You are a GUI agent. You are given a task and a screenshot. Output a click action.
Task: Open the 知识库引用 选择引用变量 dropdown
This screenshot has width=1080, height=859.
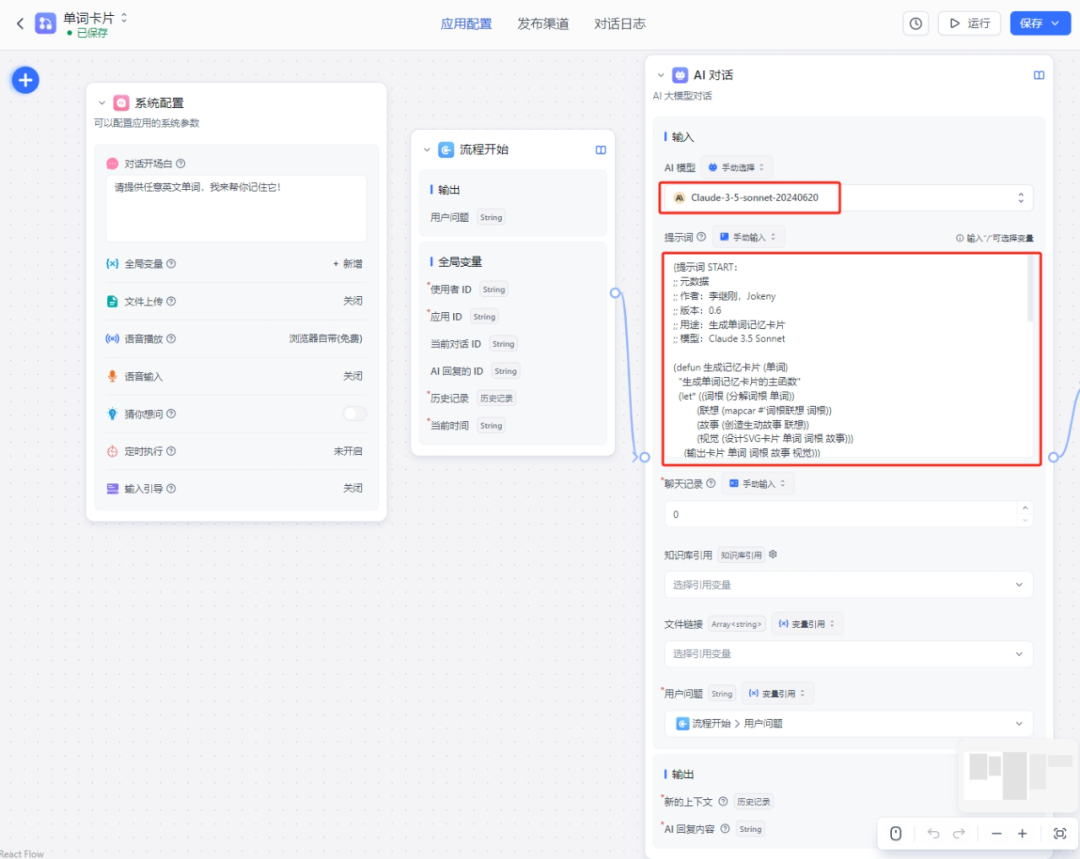[848, 585]
